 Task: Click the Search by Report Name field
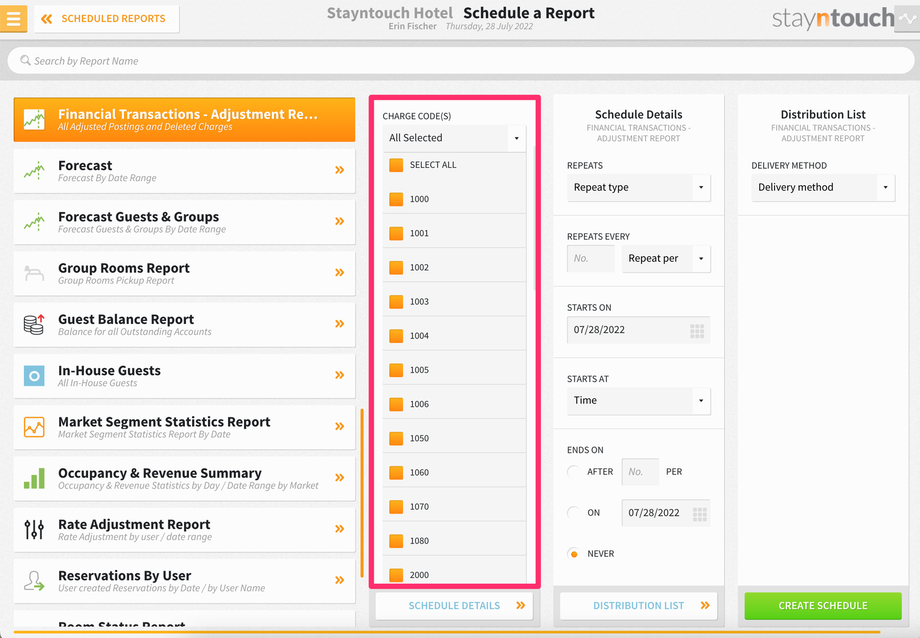[461, 60]
